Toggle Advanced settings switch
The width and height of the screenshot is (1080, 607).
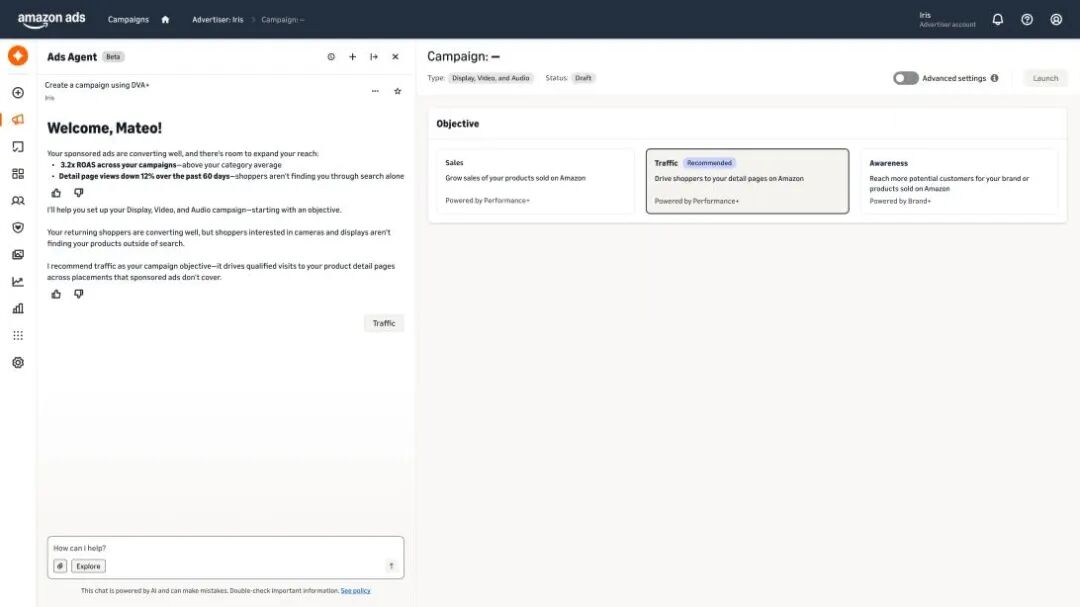(906, 78)
